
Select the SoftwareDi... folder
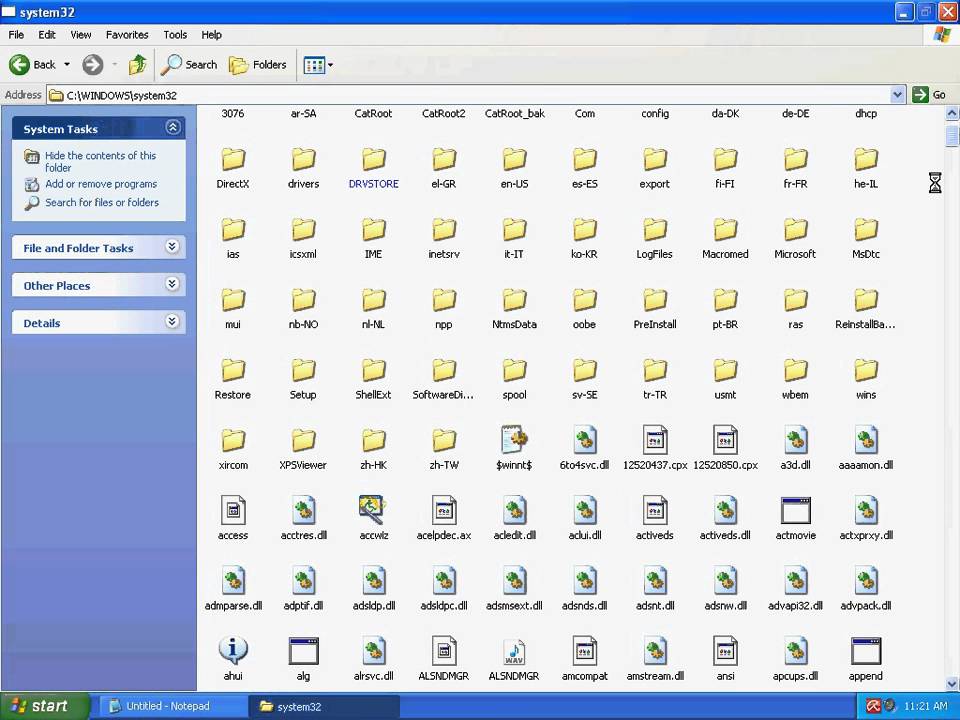444,379
